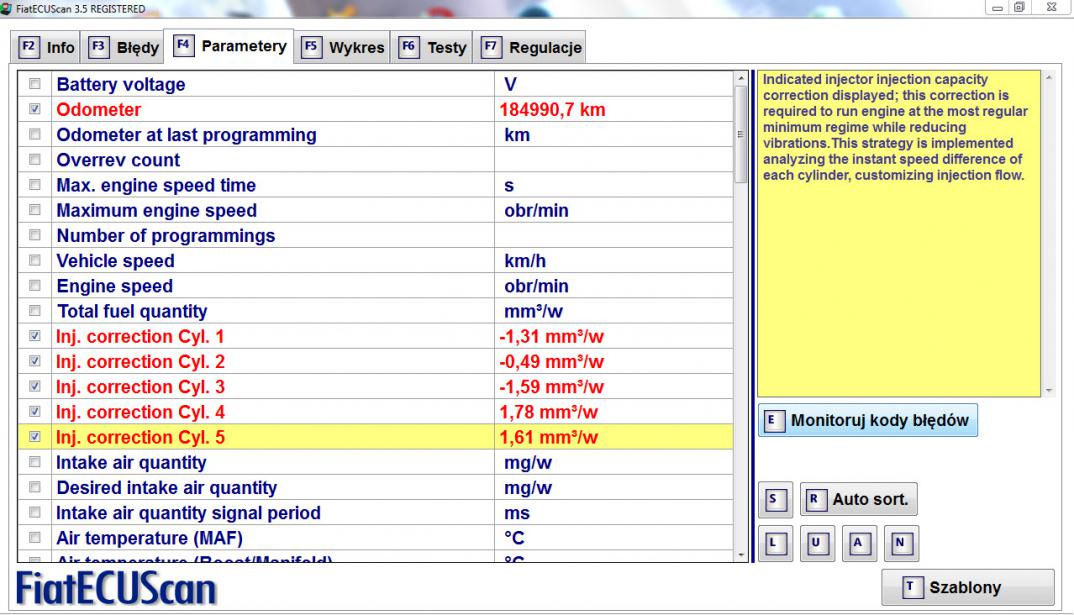Screen dimensions: 1074x615
Task: Click the F6 key icon
Action: pyautogui.click(x=408, y=47)
